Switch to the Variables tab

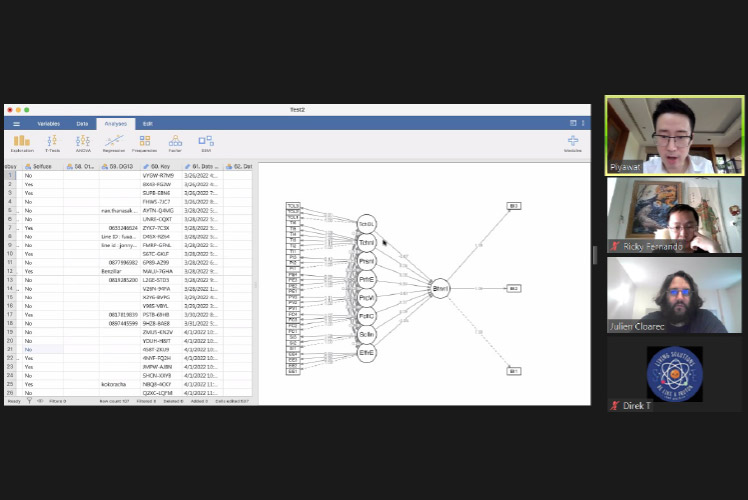[x=49, y=124]
